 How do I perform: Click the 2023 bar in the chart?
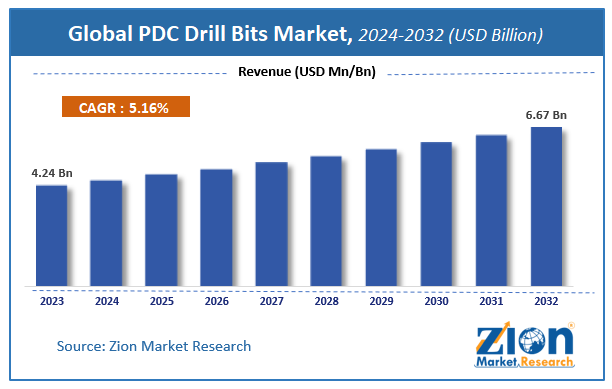point(52,236)
